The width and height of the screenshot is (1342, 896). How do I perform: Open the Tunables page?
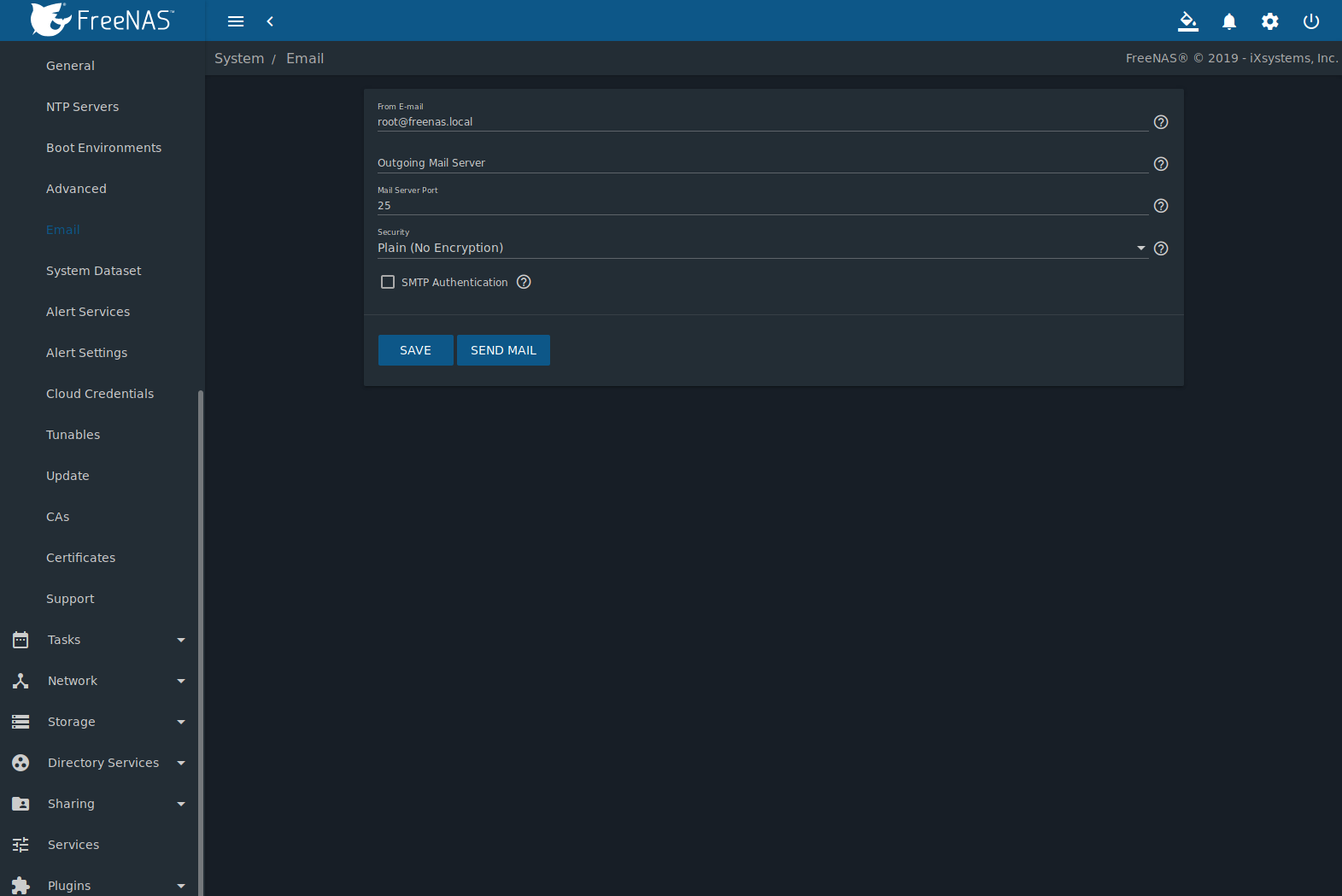coord(73,435)
